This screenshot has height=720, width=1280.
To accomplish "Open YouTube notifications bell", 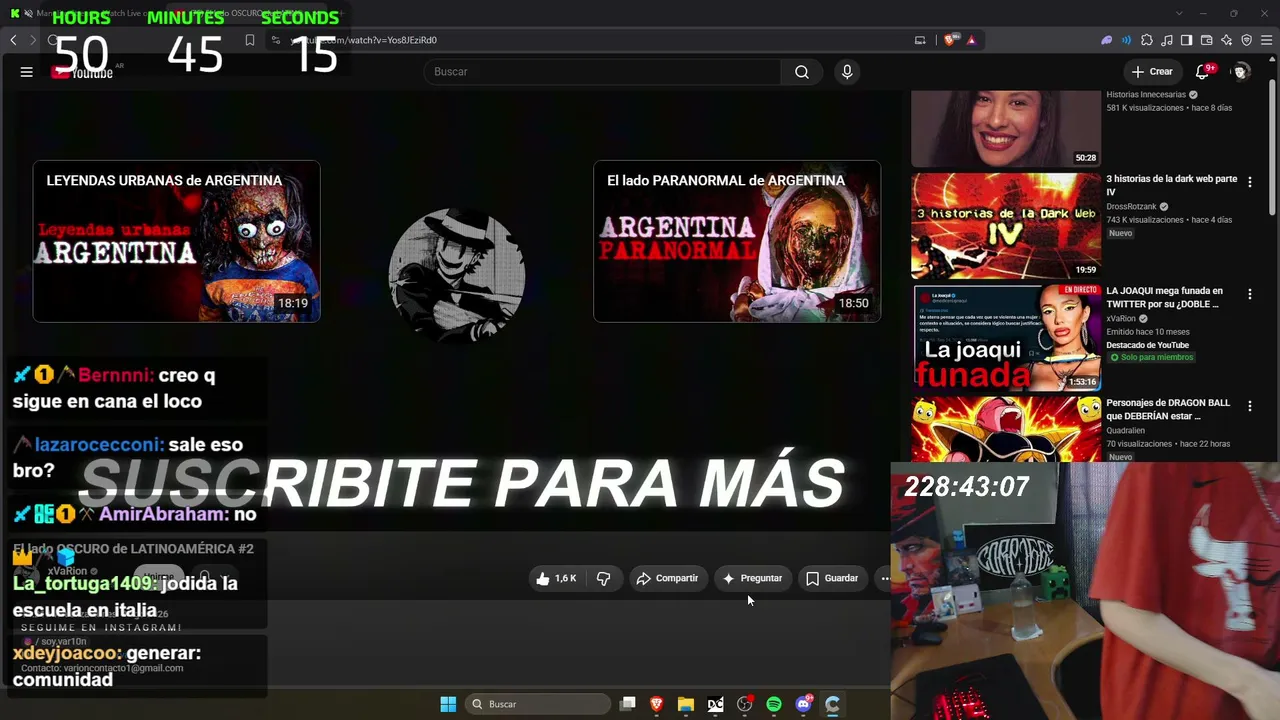I will 1203,72.
